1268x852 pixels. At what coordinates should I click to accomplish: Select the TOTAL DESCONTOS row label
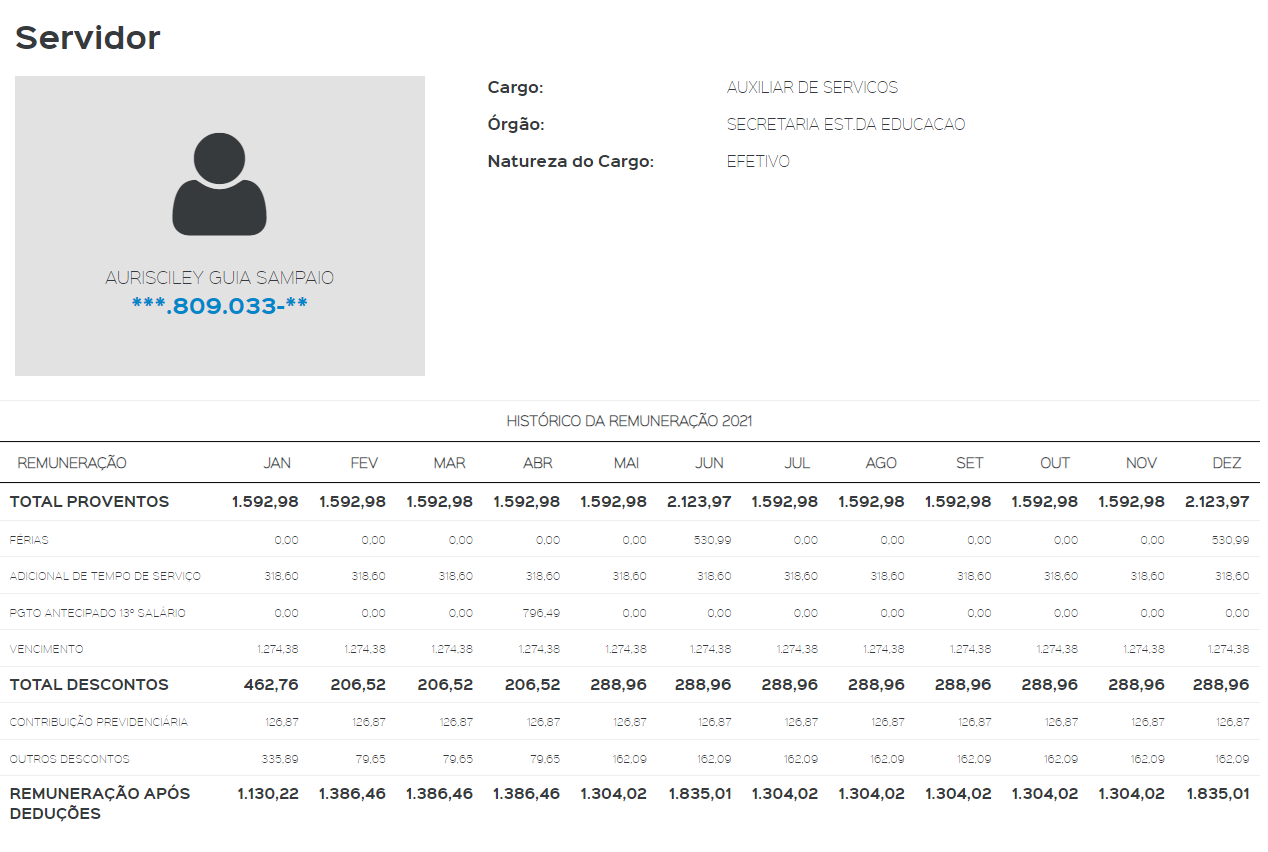coord(89,685)
